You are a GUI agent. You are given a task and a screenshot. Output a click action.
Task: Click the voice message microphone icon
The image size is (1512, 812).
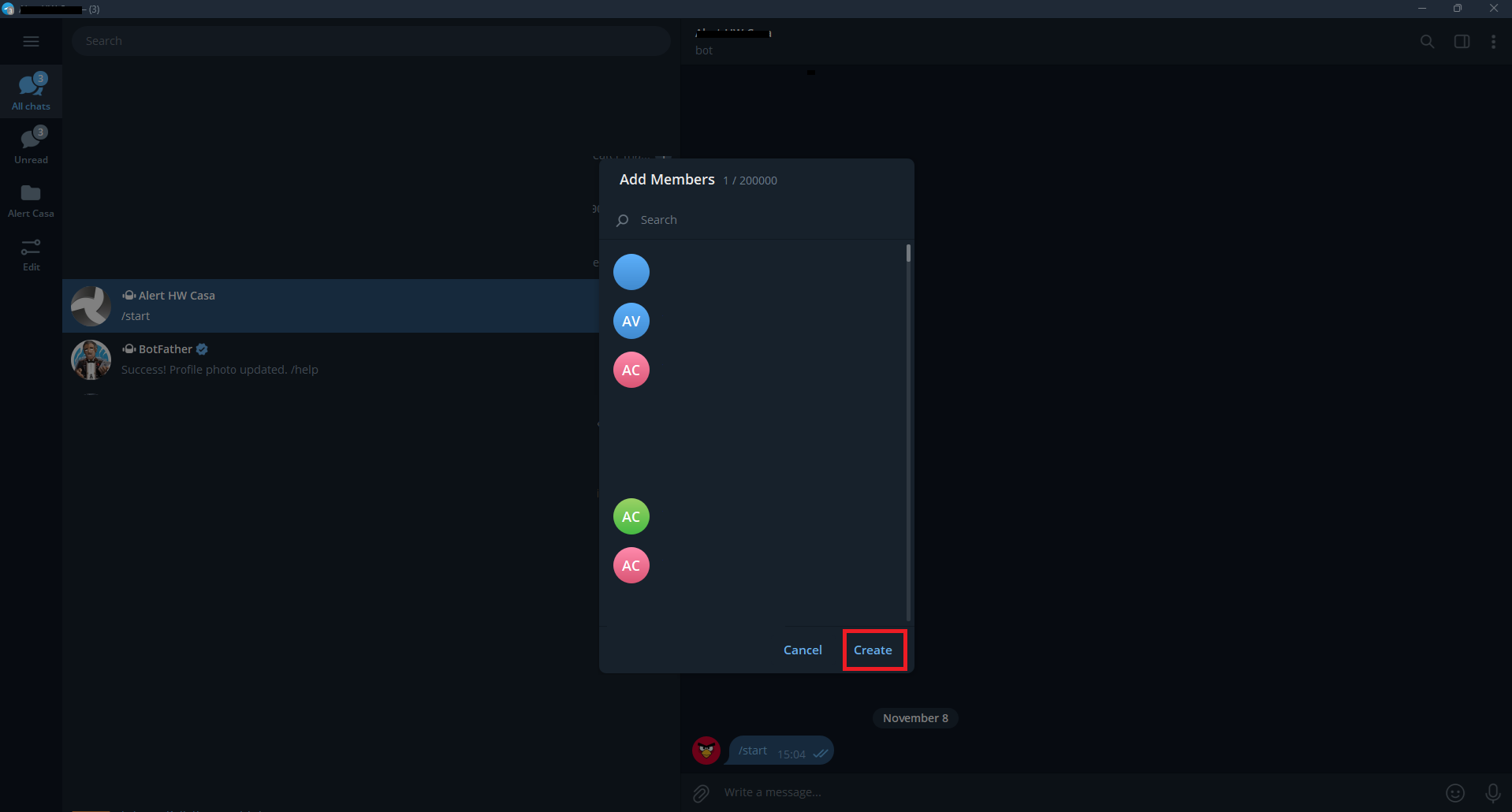(1492, 793)
